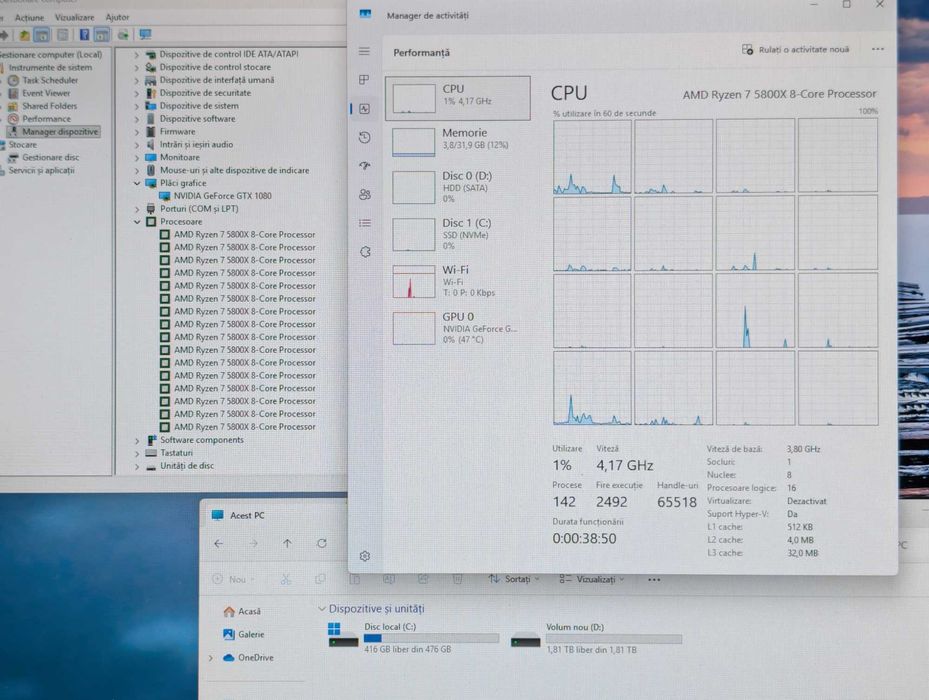Select Disc 1 (C:) performance tile
This screenshot has height=700, width=929.
458,234
